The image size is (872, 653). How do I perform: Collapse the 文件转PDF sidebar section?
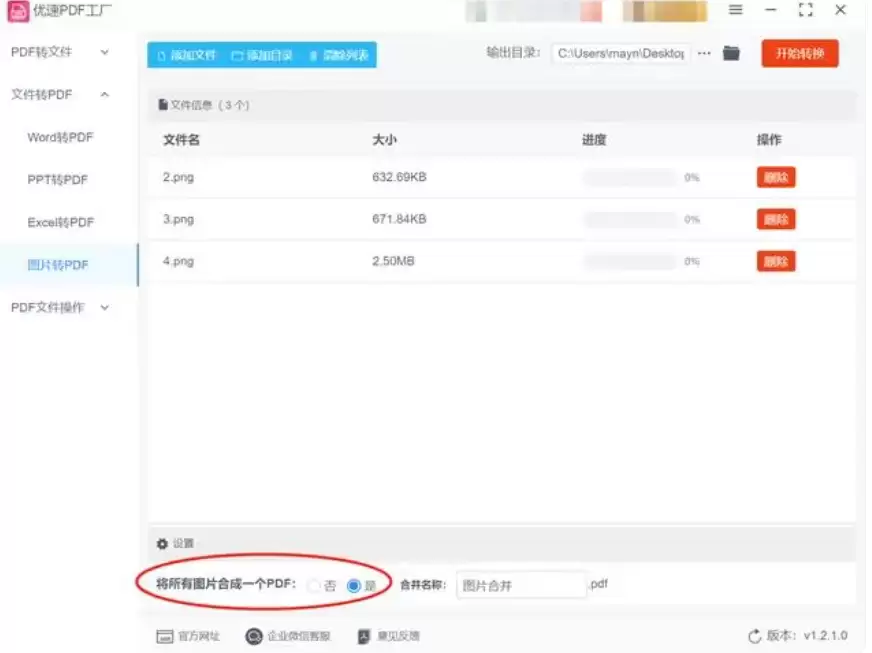pos(104,95)
